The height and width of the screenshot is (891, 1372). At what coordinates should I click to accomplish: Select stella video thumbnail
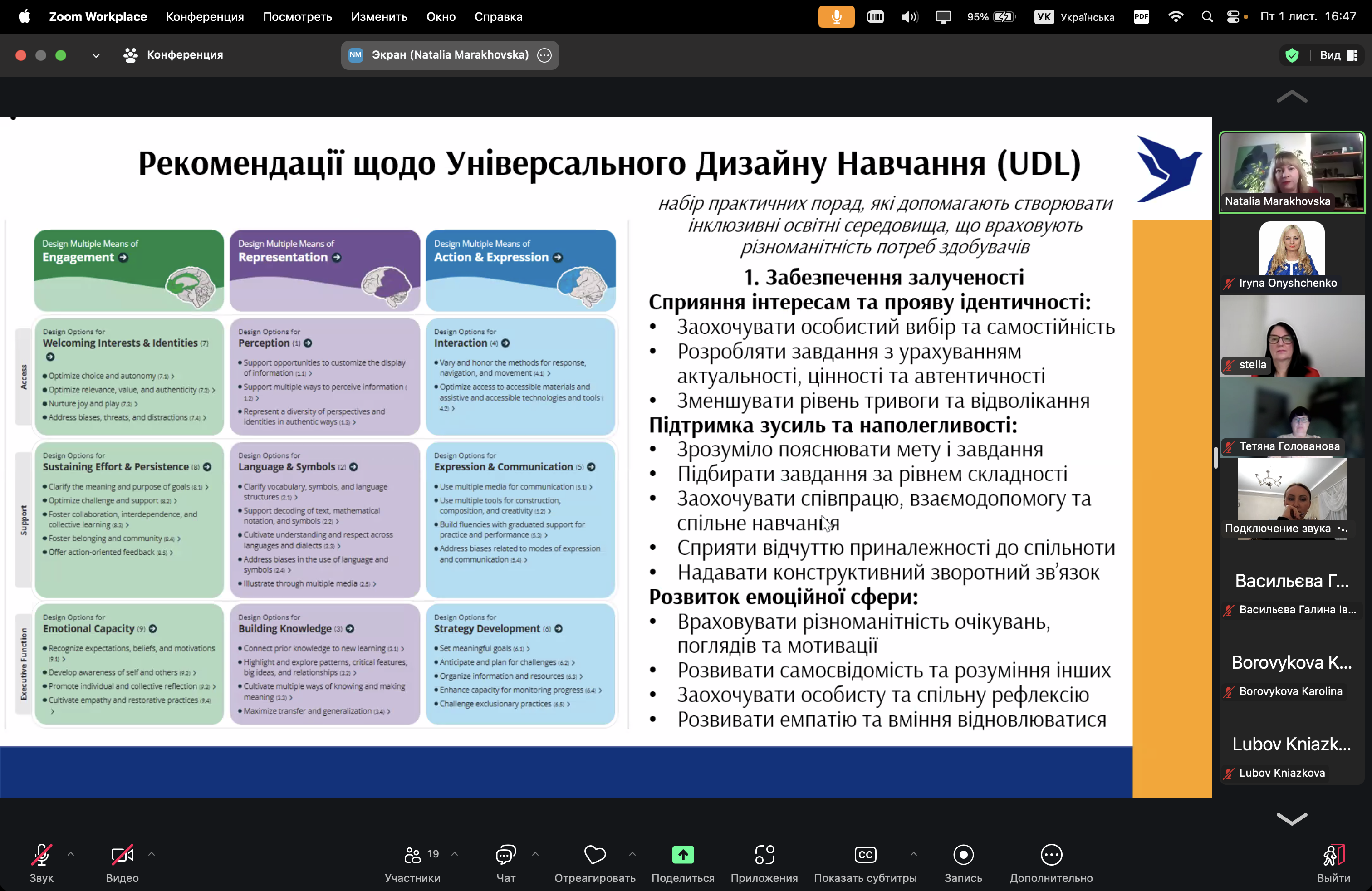tap(1292, 336)
